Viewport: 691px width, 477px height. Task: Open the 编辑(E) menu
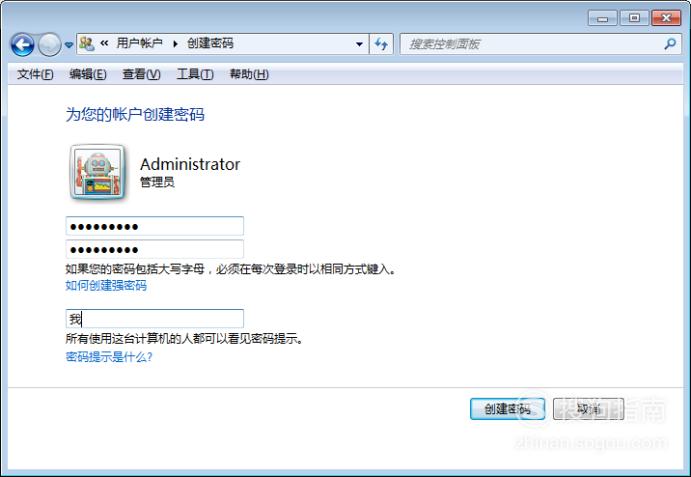(88, 74)
